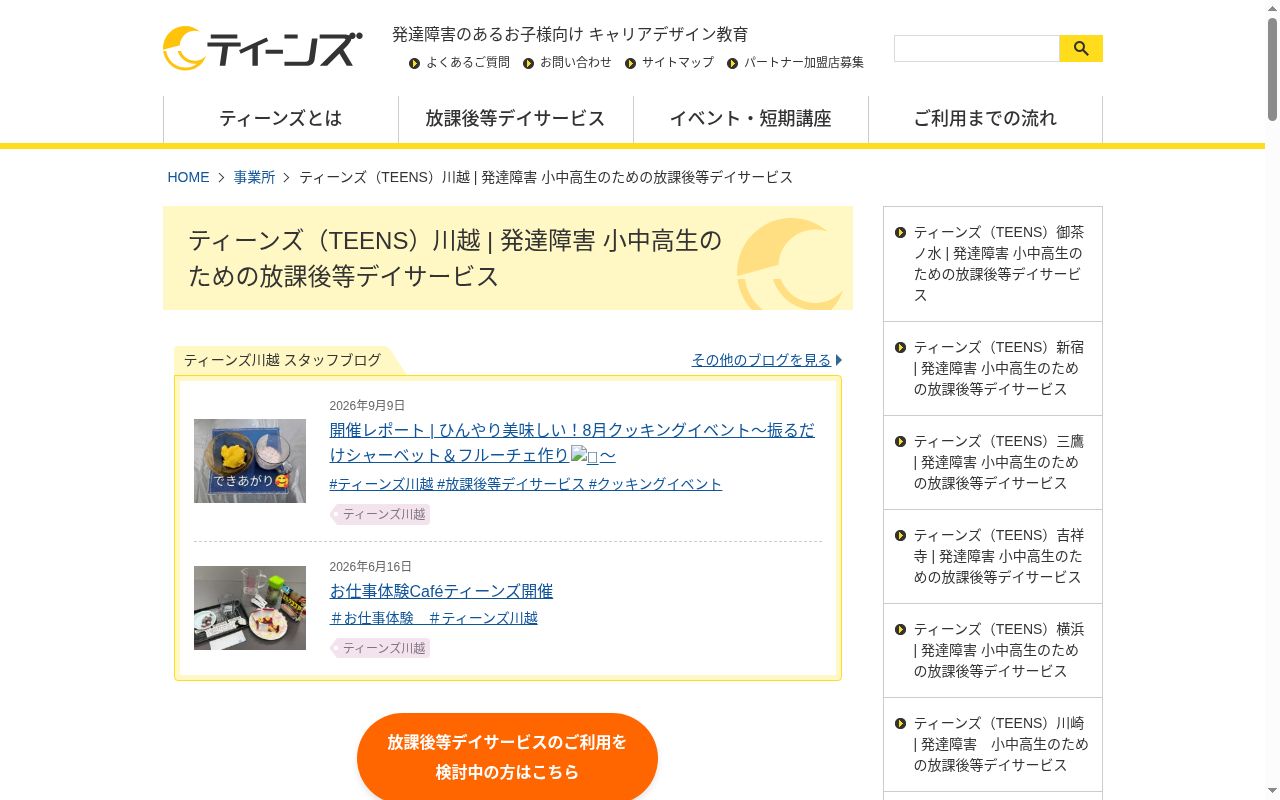Open sidebar link for TEENS 横浜
Viewport: 1280px width, 800px height.
pyautogui.click(x=993, y=650)
